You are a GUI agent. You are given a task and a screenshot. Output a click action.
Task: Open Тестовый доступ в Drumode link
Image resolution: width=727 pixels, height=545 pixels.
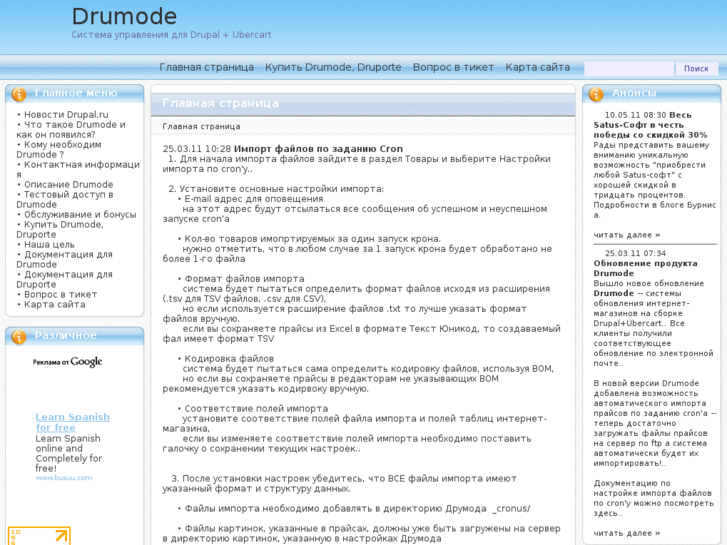tap(65, 199)
